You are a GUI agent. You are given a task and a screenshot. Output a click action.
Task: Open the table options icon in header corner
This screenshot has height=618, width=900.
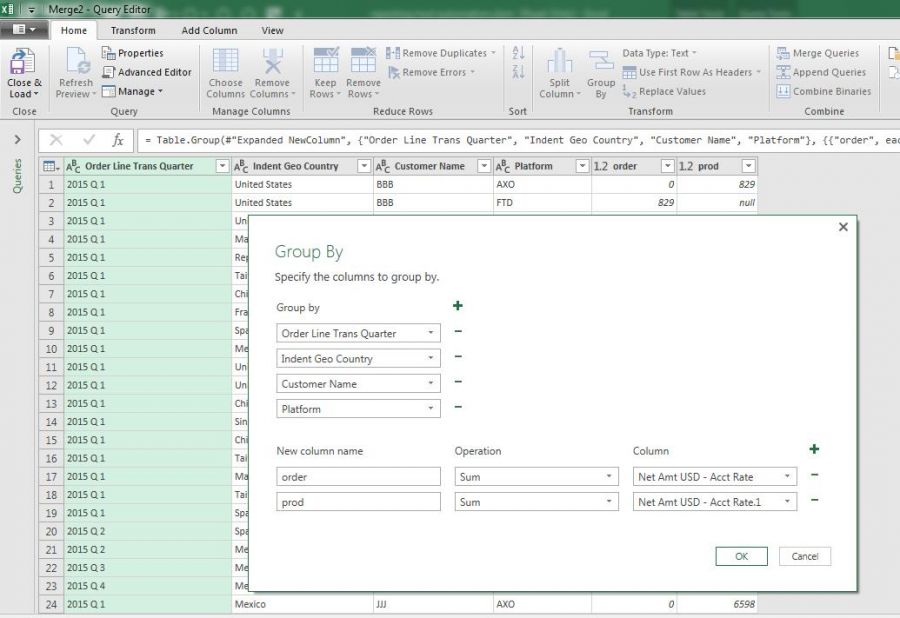pyautogui.click(x=51, y=166)
